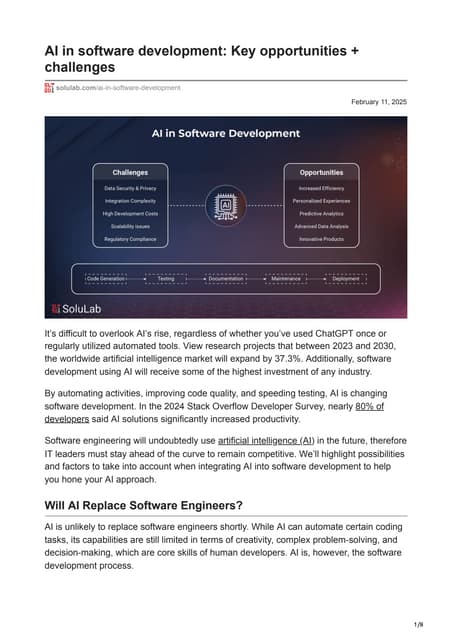
Task: Click 'Predictive Analytics' entry
Action: (321, 213)
